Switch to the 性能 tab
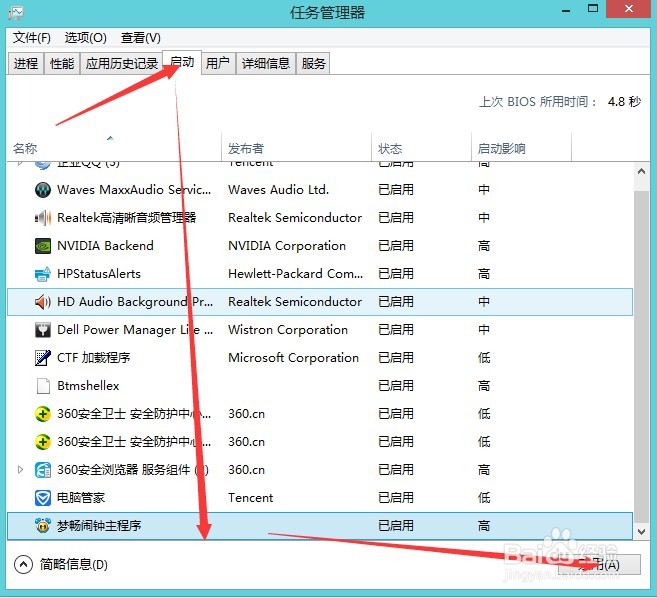Image resolution: width=657 pixels, height=598 pixels. tap(62, 63)
